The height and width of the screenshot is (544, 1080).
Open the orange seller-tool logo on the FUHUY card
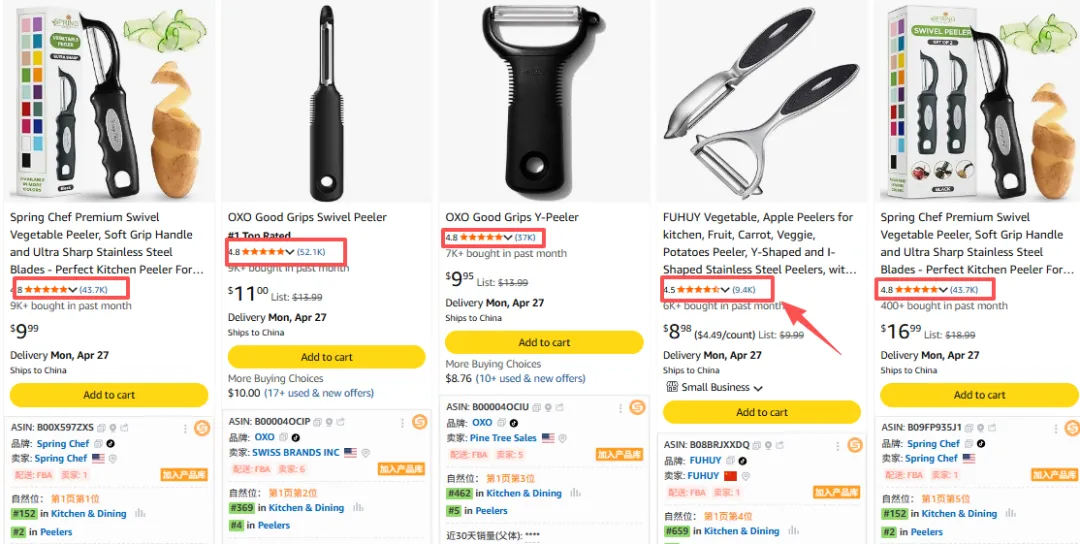pyautogui.click(x=854, y=445)
